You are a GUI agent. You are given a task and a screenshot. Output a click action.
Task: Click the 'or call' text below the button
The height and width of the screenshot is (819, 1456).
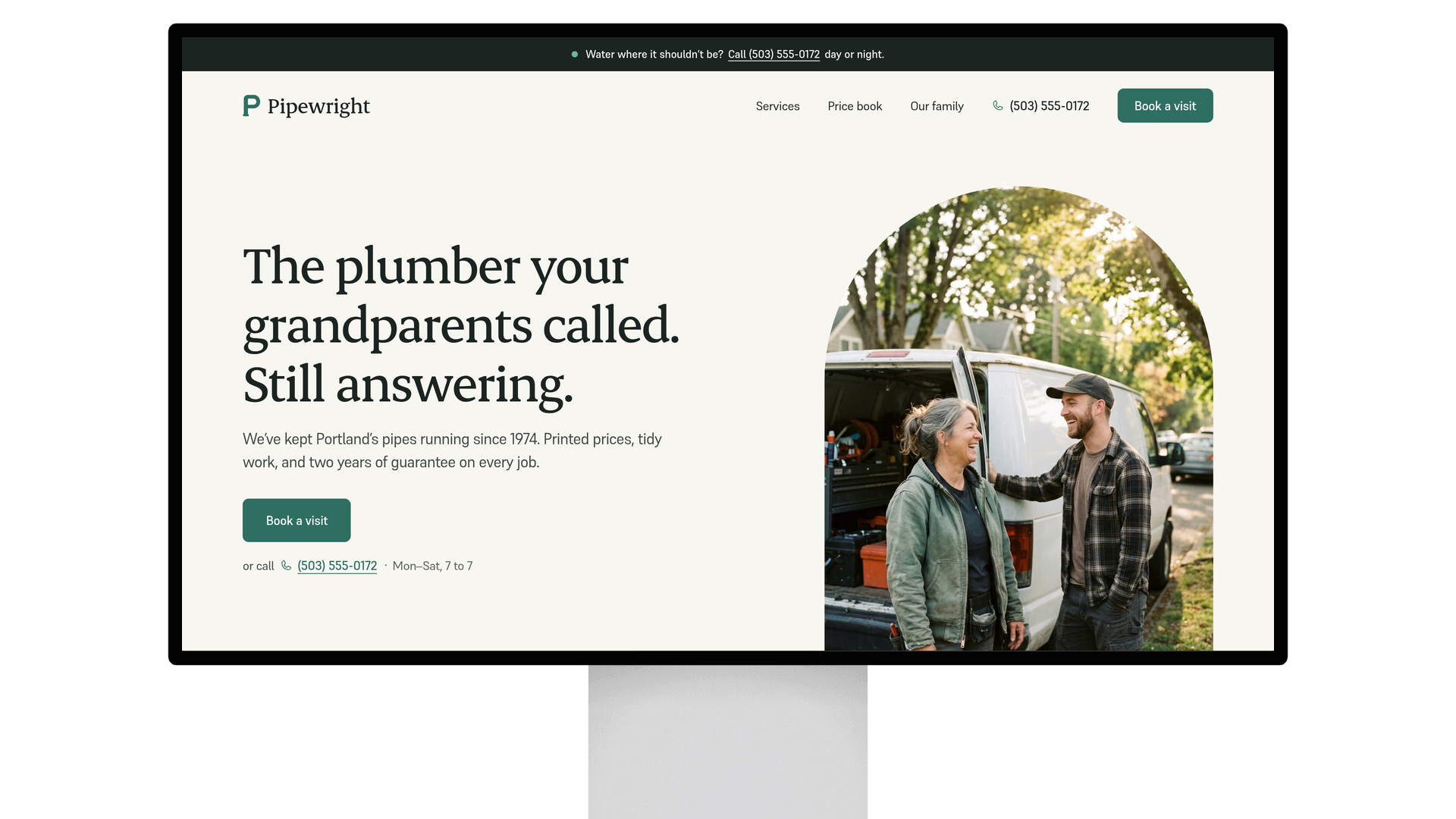pyautogui.click(x=259, y=566)
